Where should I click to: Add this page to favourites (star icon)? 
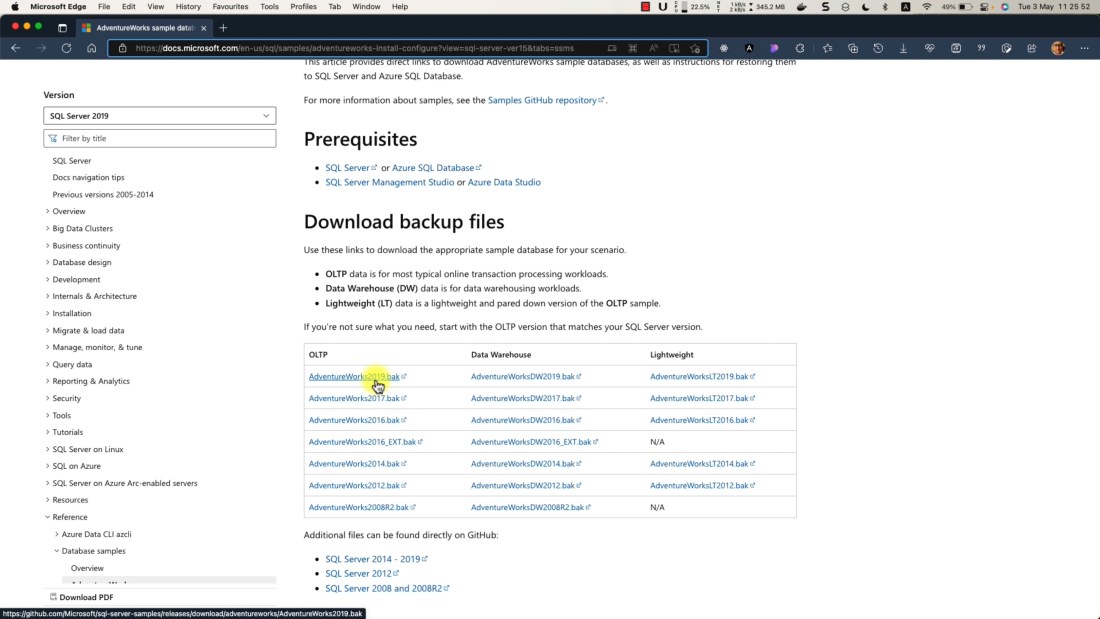point(695,48)
